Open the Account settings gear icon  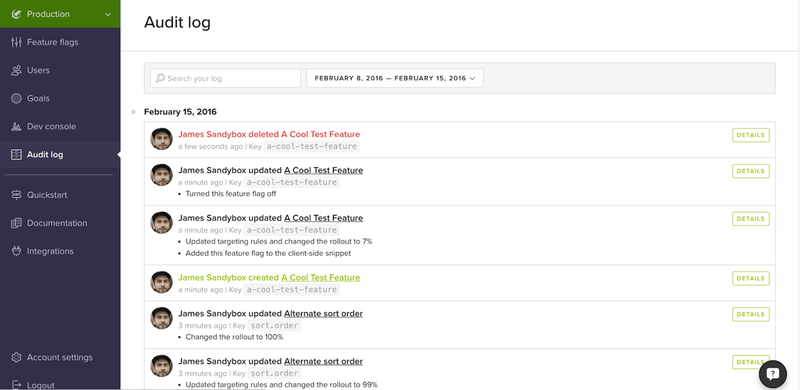tap(16, 357)
